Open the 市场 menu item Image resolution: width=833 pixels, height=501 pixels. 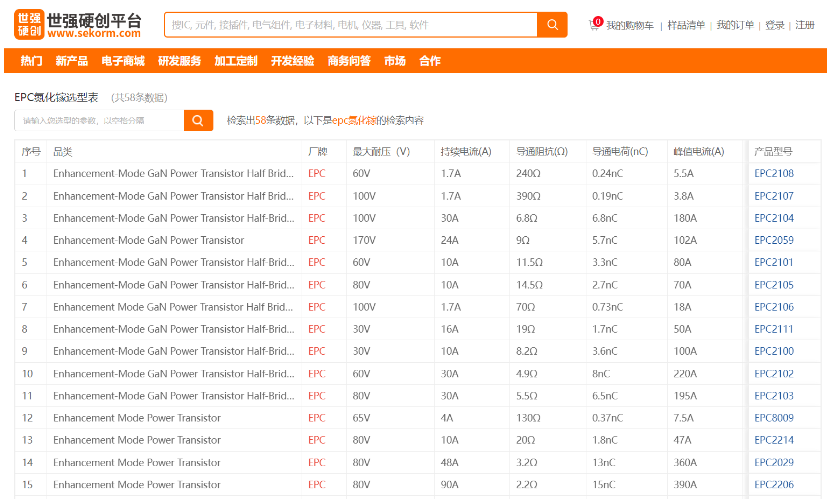395,61
